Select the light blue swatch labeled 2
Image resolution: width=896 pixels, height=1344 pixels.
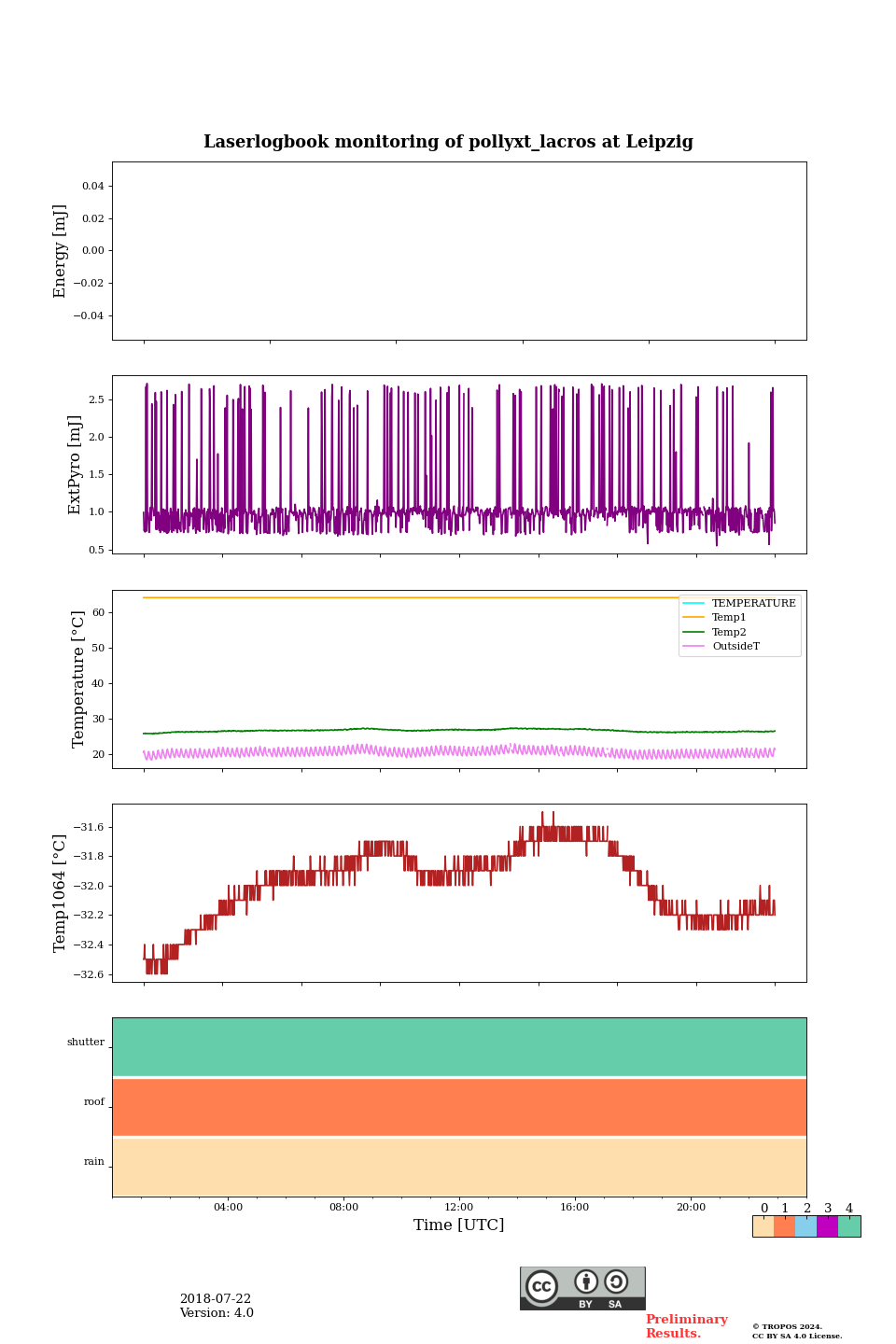[x=806, y=1226]
